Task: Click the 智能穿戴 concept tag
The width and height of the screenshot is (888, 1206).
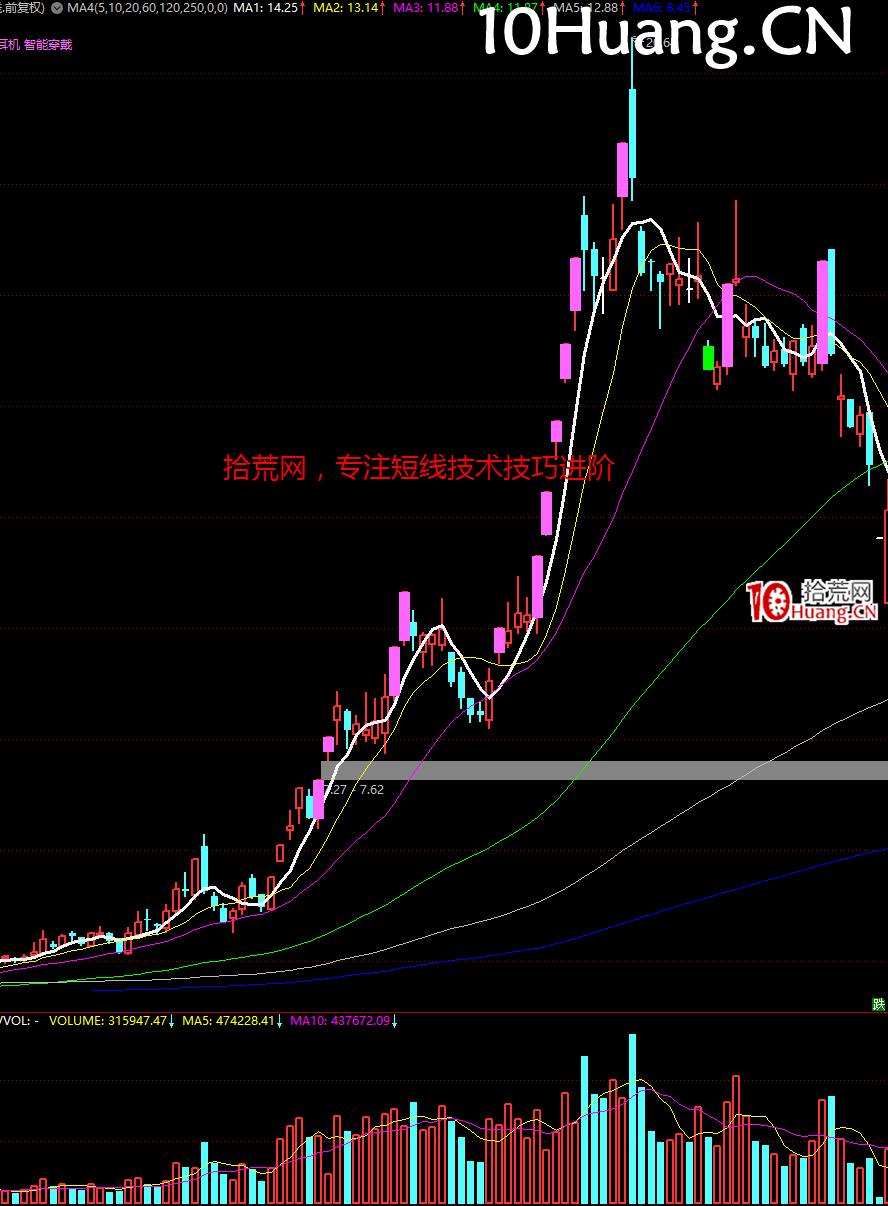Action: coord(48,45)
